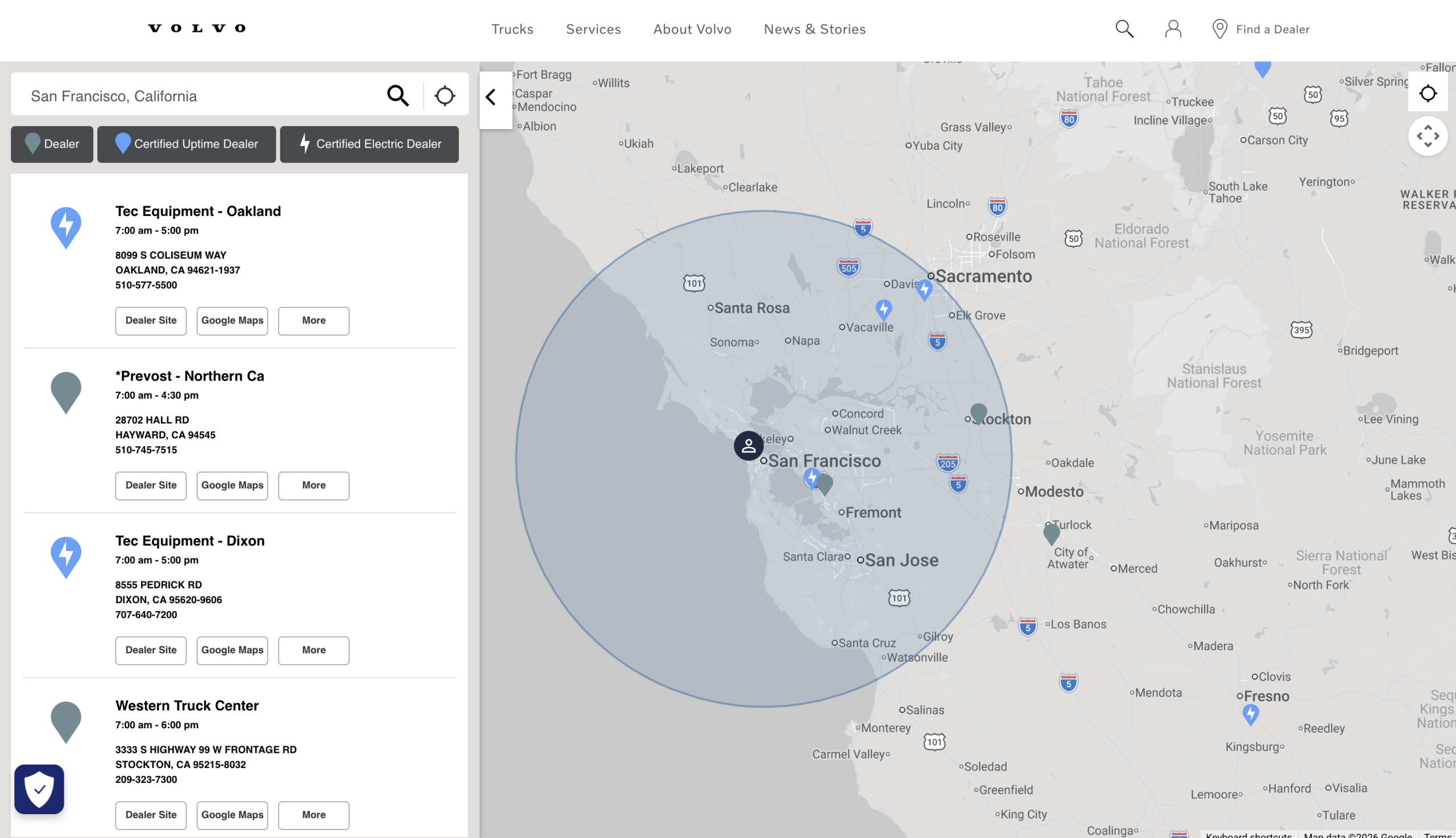Toggle the Certified Uptime Dealer filter

point(187,144)
